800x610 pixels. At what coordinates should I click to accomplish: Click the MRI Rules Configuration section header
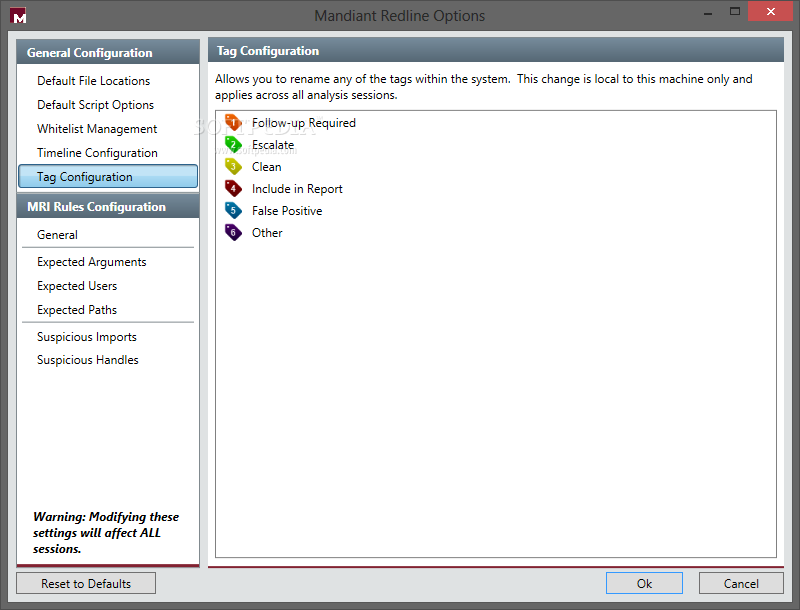click(108, 206)
